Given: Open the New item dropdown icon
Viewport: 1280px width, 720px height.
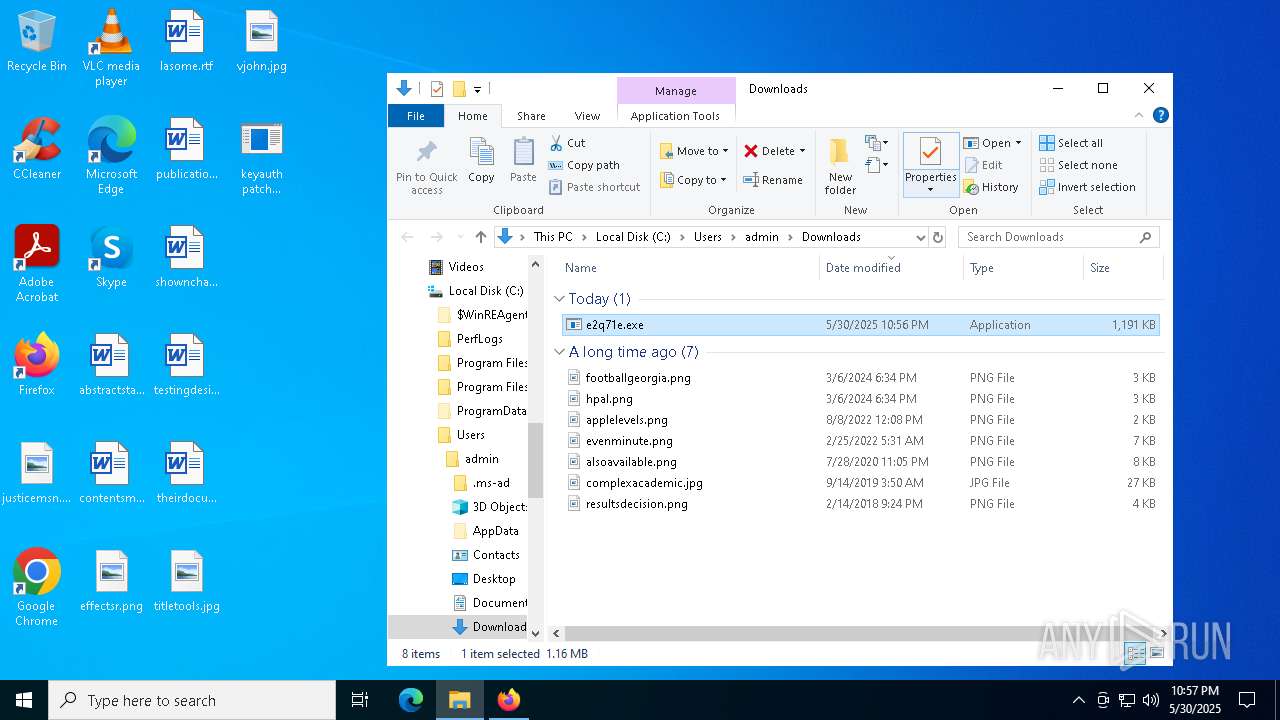Looking at the screenshot, I should (x=877, y=143).
